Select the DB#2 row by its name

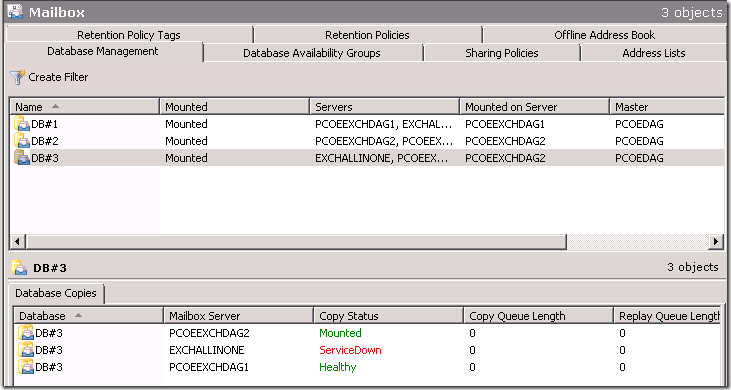tap(44, 141)
